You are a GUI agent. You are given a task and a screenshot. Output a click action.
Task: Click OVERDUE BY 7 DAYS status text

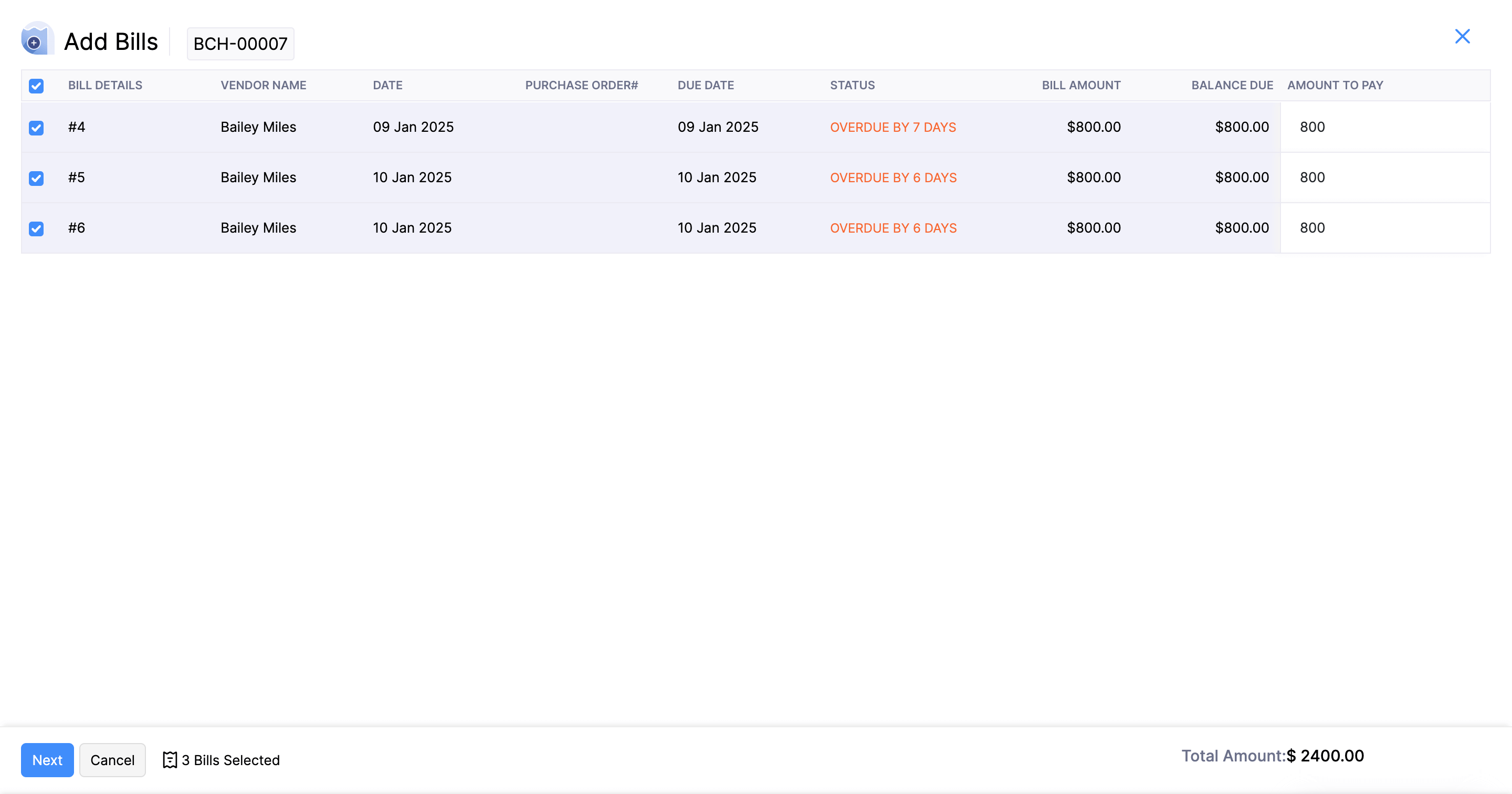tap(892, 127)
